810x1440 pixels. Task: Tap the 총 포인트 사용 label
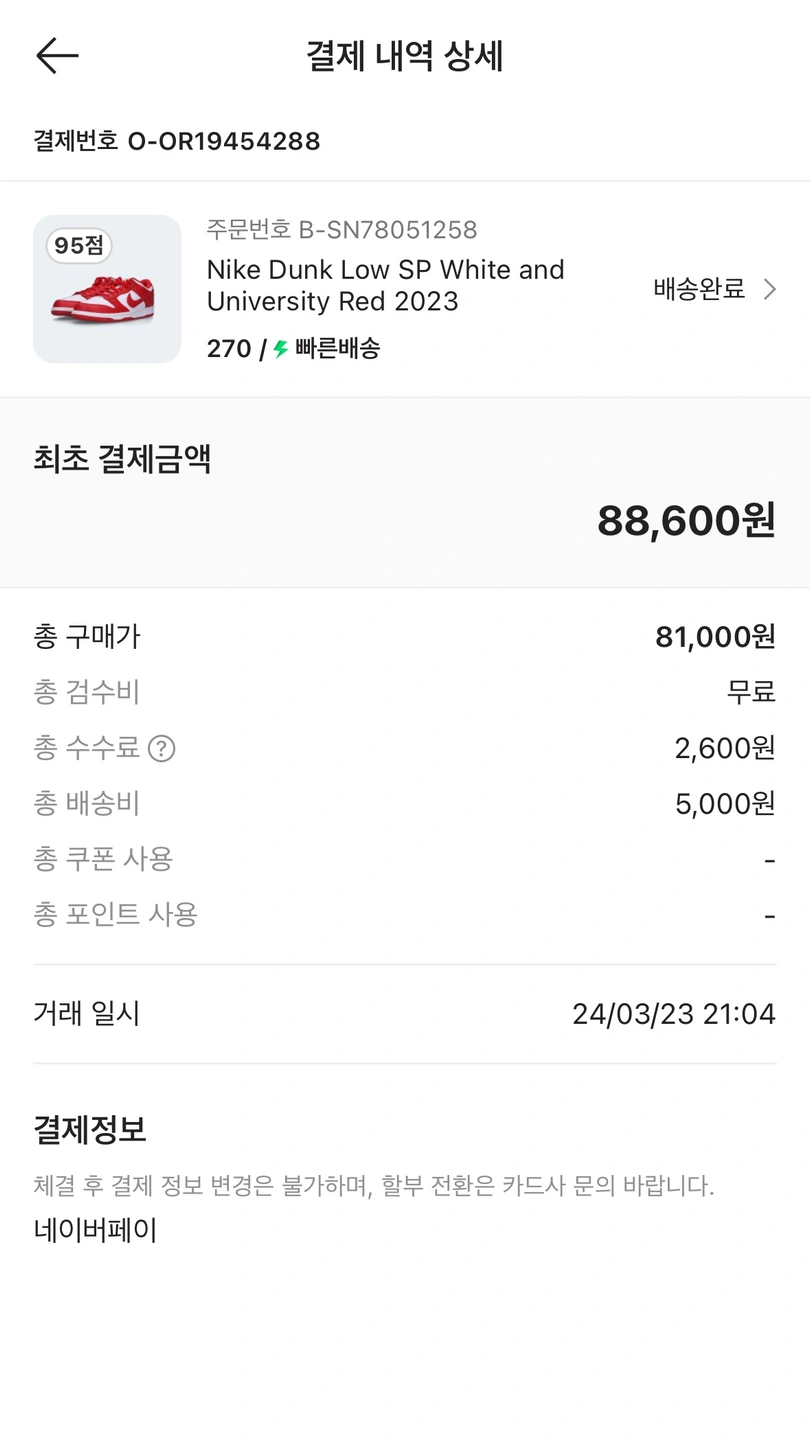pyautogui.click(x=115, y=914)
